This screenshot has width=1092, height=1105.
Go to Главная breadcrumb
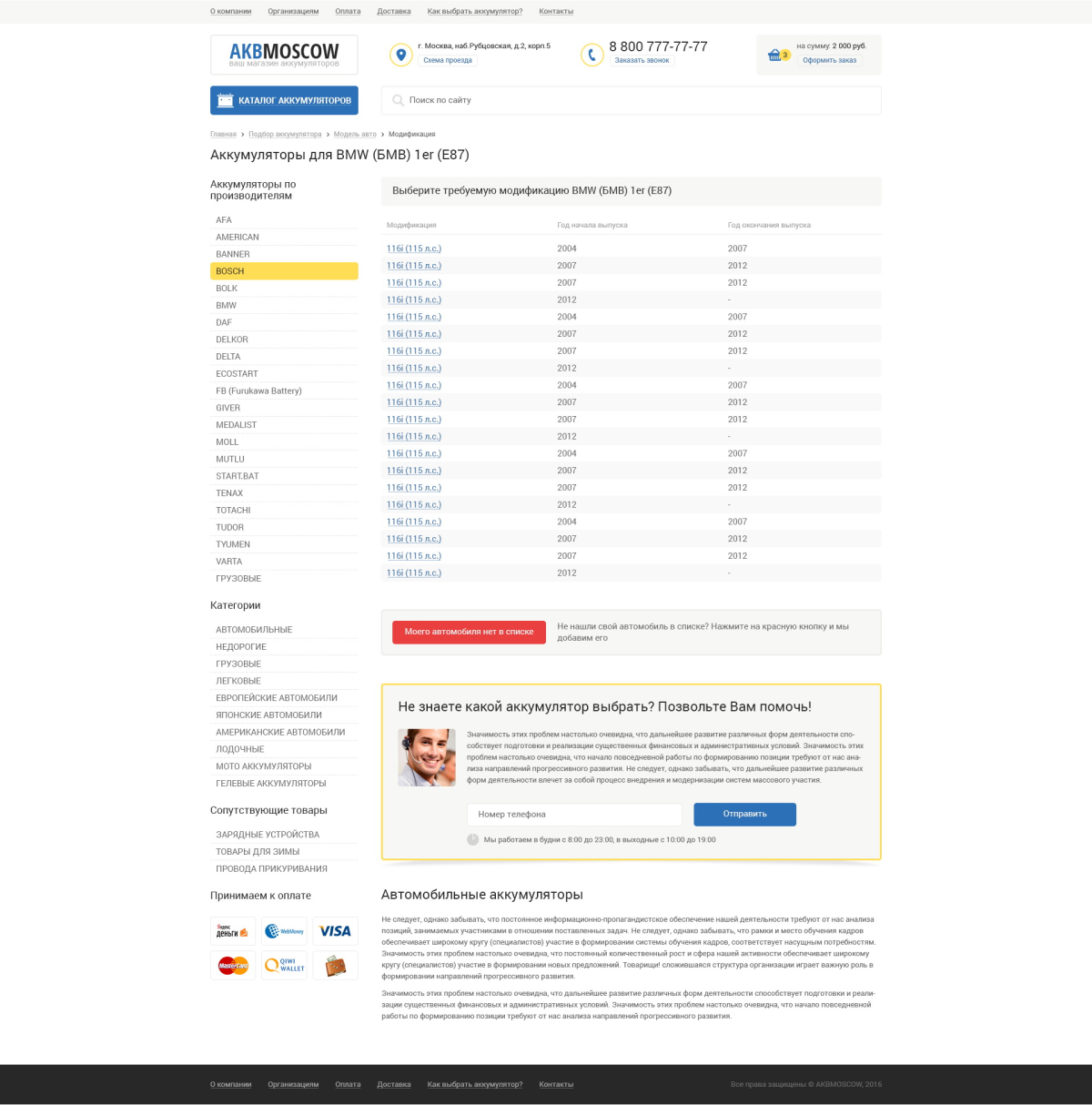pos(223,134)
